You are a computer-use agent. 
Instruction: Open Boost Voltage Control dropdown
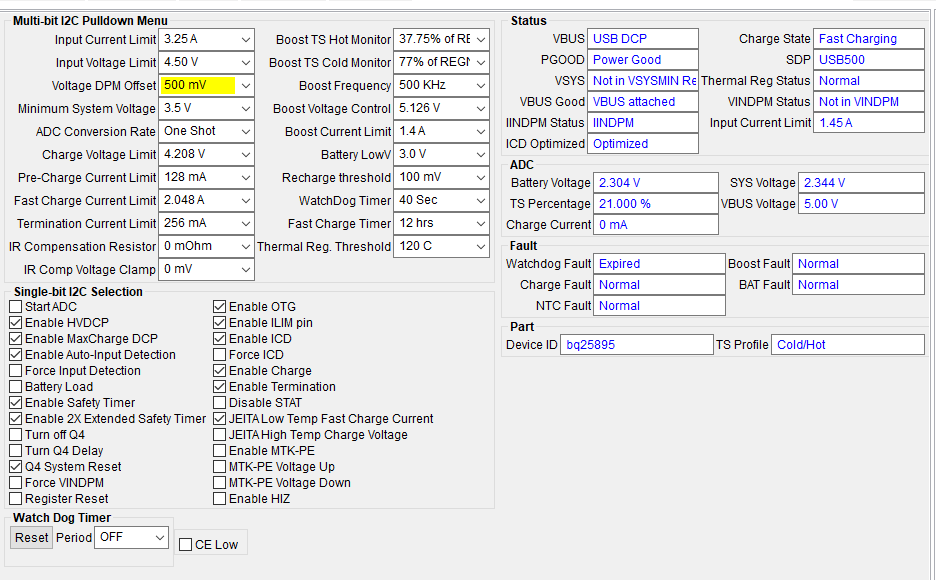(x=441, y=109)
